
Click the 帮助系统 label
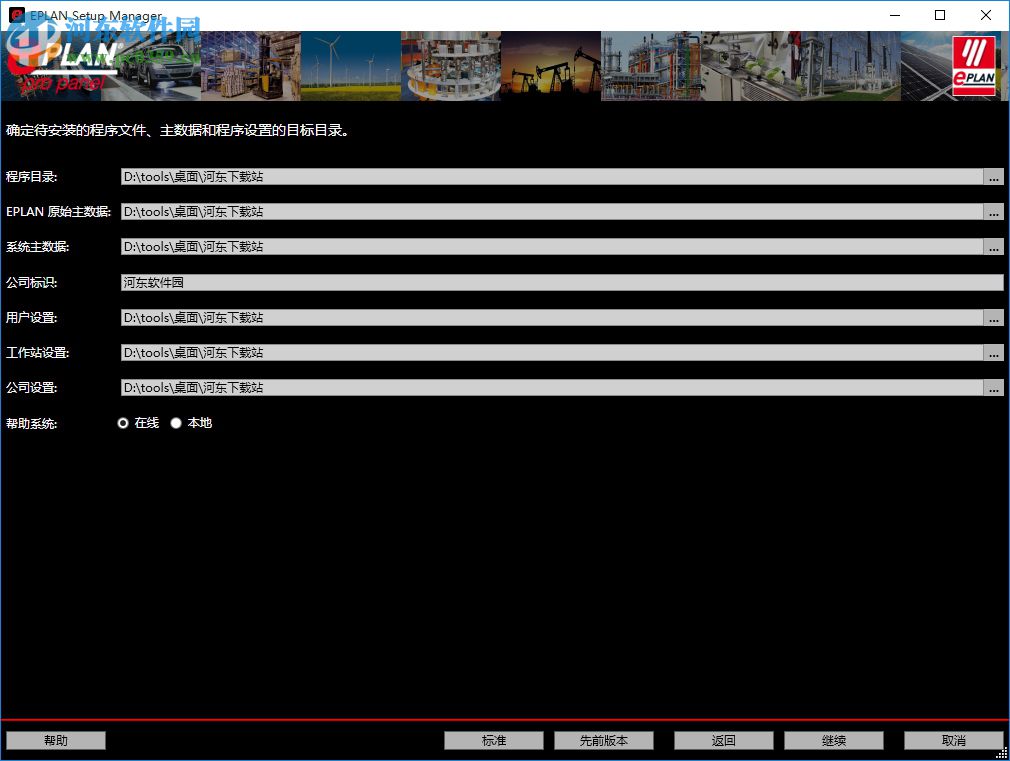tap(32, 423)
